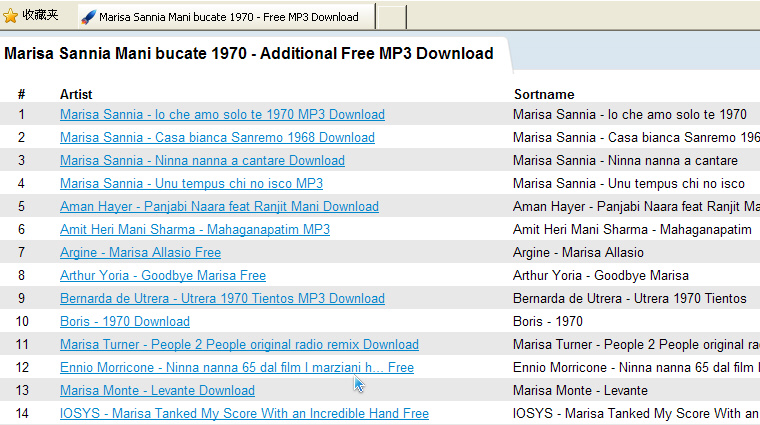Screen dimensions: 760x425
Task: Follow the Ninna nanna a cantare Download link
Action: (x=202, y=160)
